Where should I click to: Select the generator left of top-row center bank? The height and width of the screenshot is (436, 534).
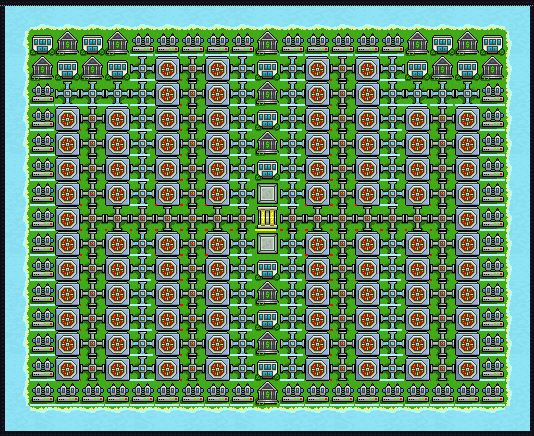click(x=242, y=44)
